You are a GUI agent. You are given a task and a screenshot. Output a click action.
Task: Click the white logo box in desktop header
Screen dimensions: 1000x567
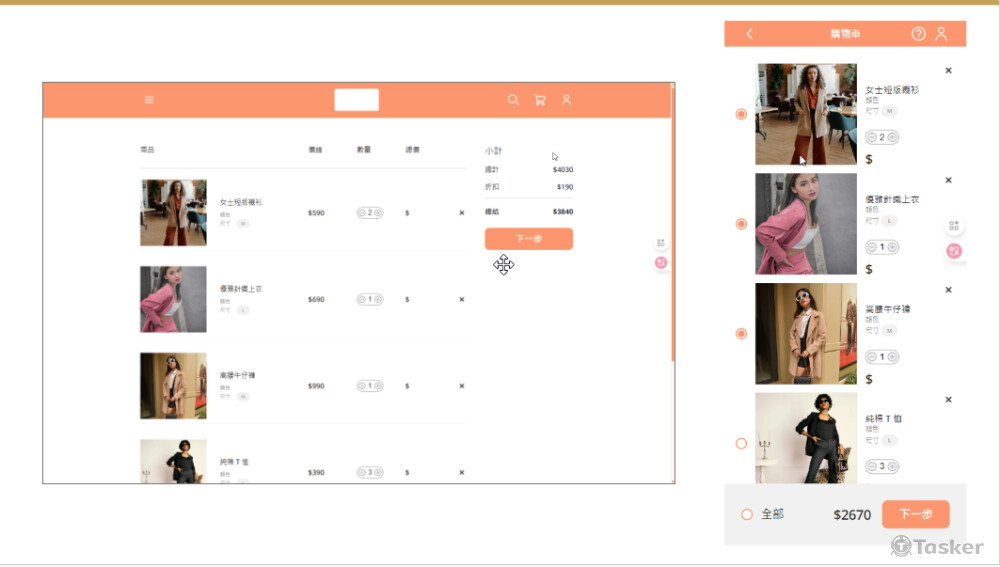click(356, 100)
